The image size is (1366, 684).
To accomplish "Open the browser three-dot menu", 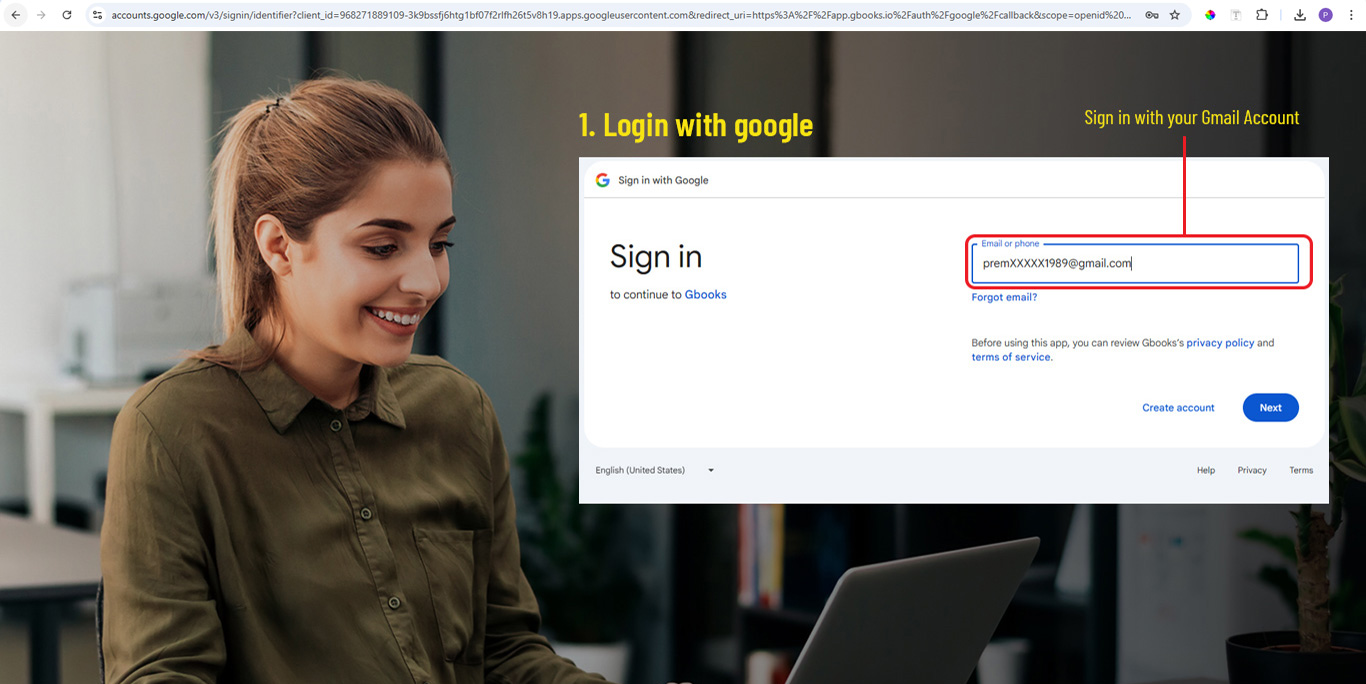I will [1351, 15].
